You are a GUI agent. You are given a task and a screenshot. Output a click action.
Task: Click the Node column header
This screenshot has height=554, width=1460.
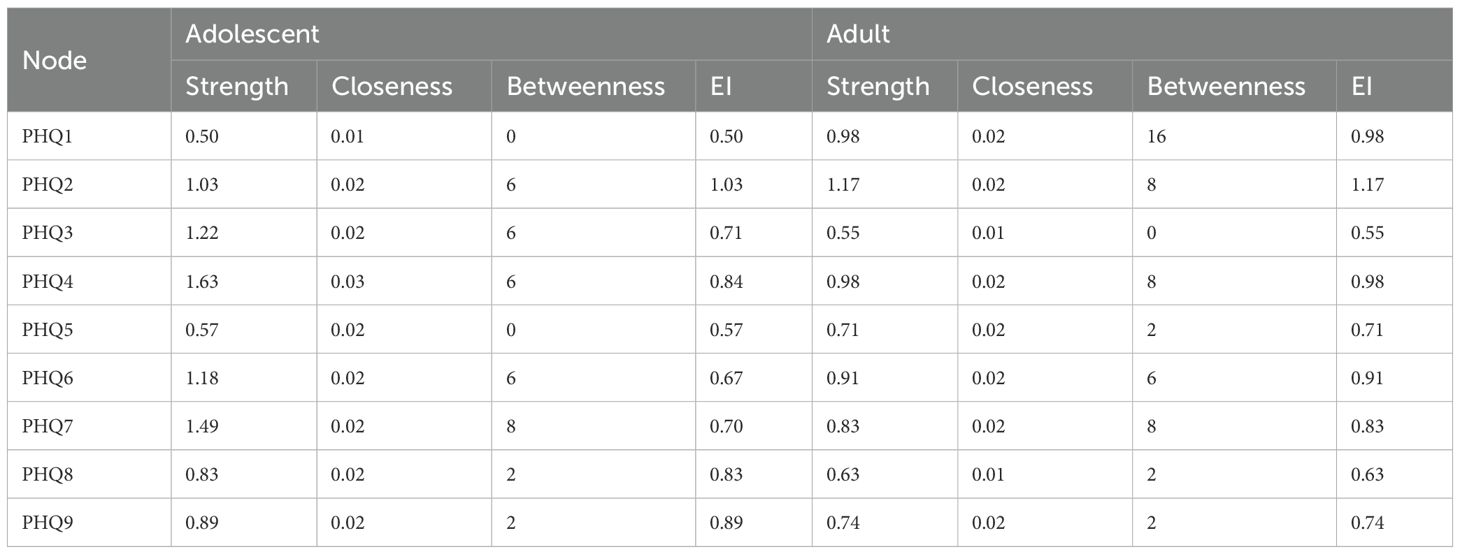(55, 60)
